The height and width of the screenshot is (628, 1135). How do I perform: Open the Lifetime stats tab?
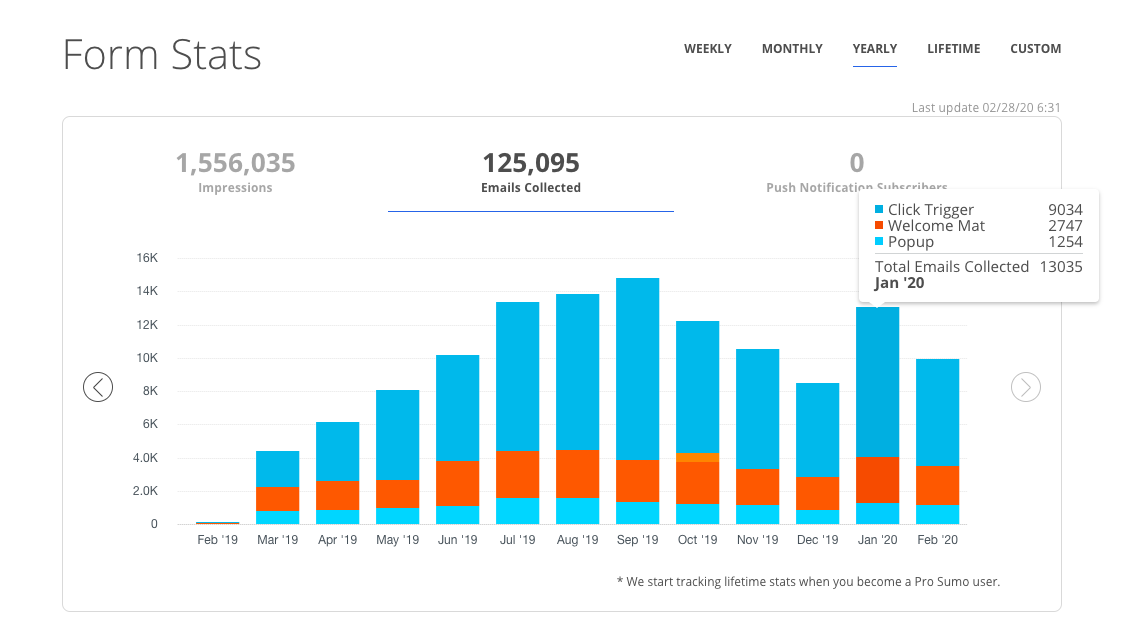[x=953, y=49]
